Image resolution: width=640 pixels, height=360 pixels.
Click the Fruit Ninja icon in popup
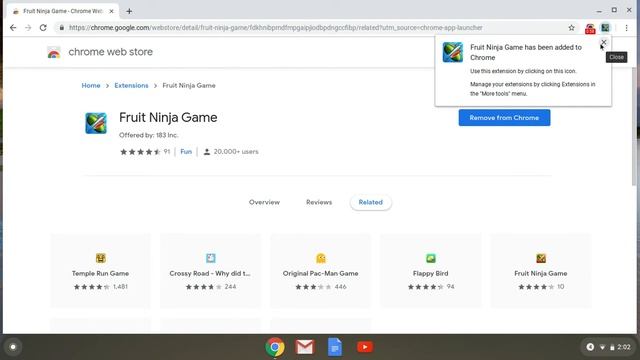coord(453,52)
